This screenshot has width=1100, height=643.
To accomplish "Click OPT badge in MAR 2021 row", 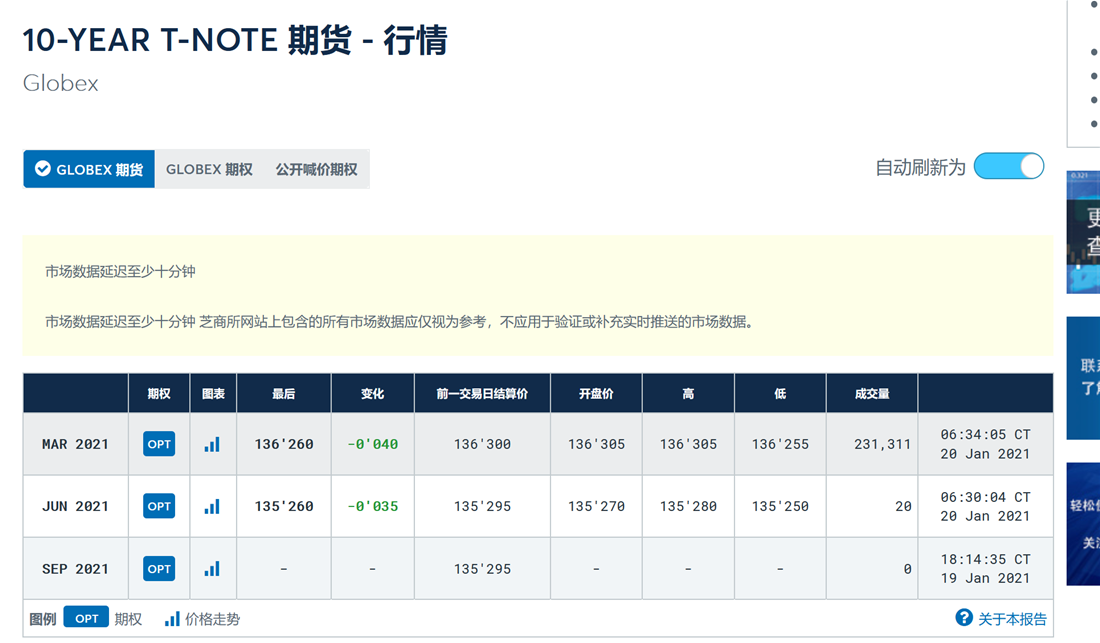I will pos(159,444).
